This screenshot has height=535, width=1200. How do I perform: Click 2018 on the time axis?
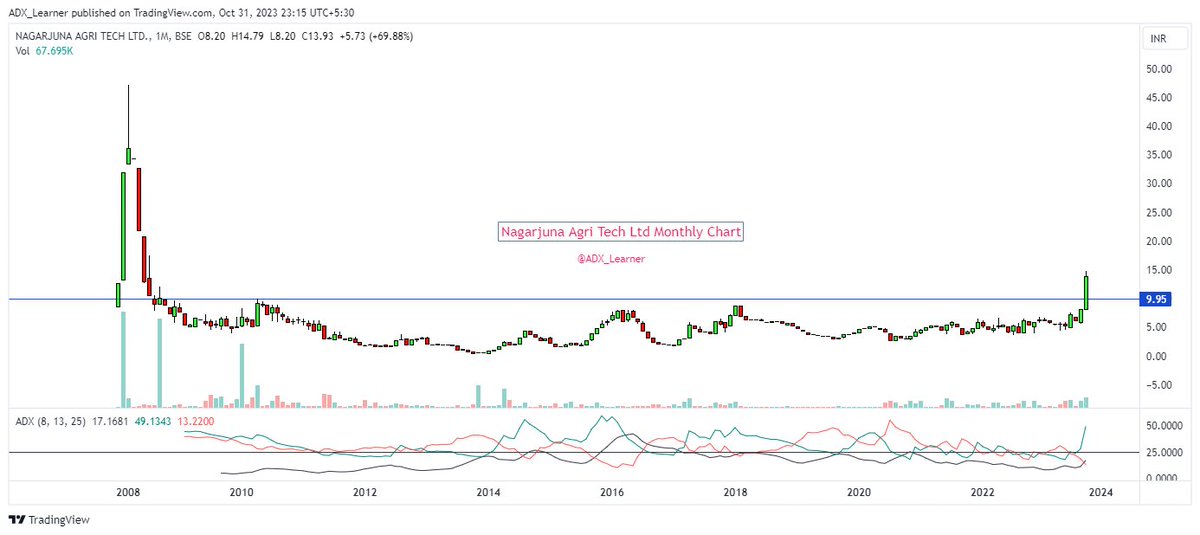click(736, 492)
